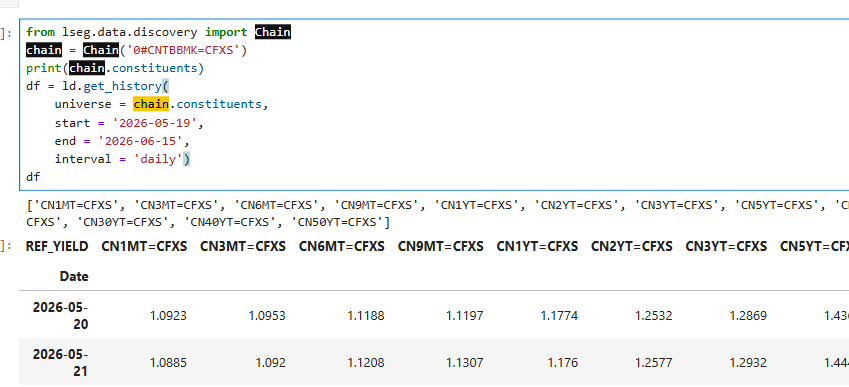Click the CN1YT=CFXS column header
Screen dimensions: 849x387
[537, 246]
